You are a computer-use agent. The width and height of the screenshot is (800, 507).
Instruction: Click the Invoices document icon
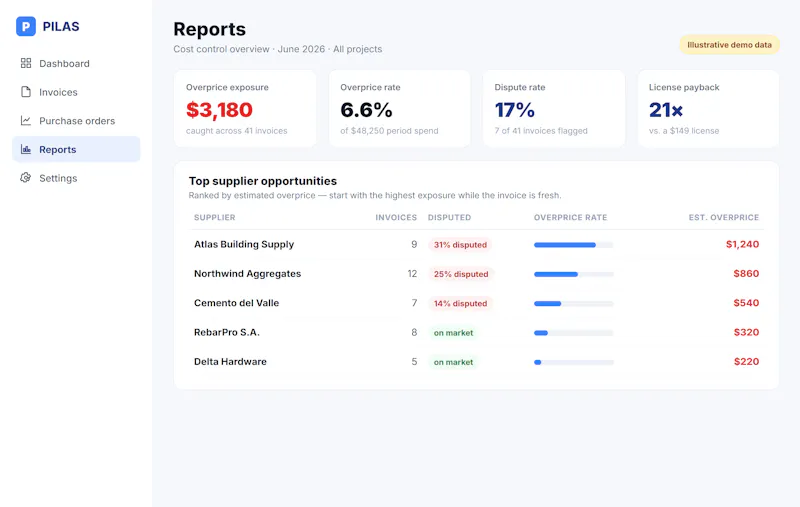(26, 92)
